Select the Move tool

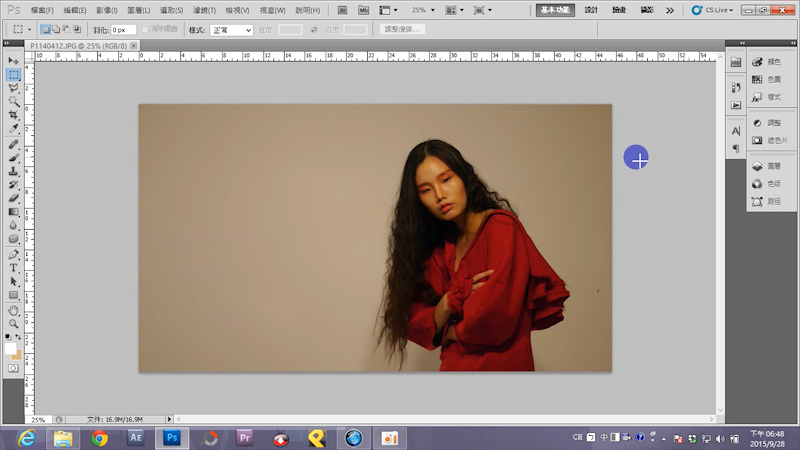coord(13,61)
